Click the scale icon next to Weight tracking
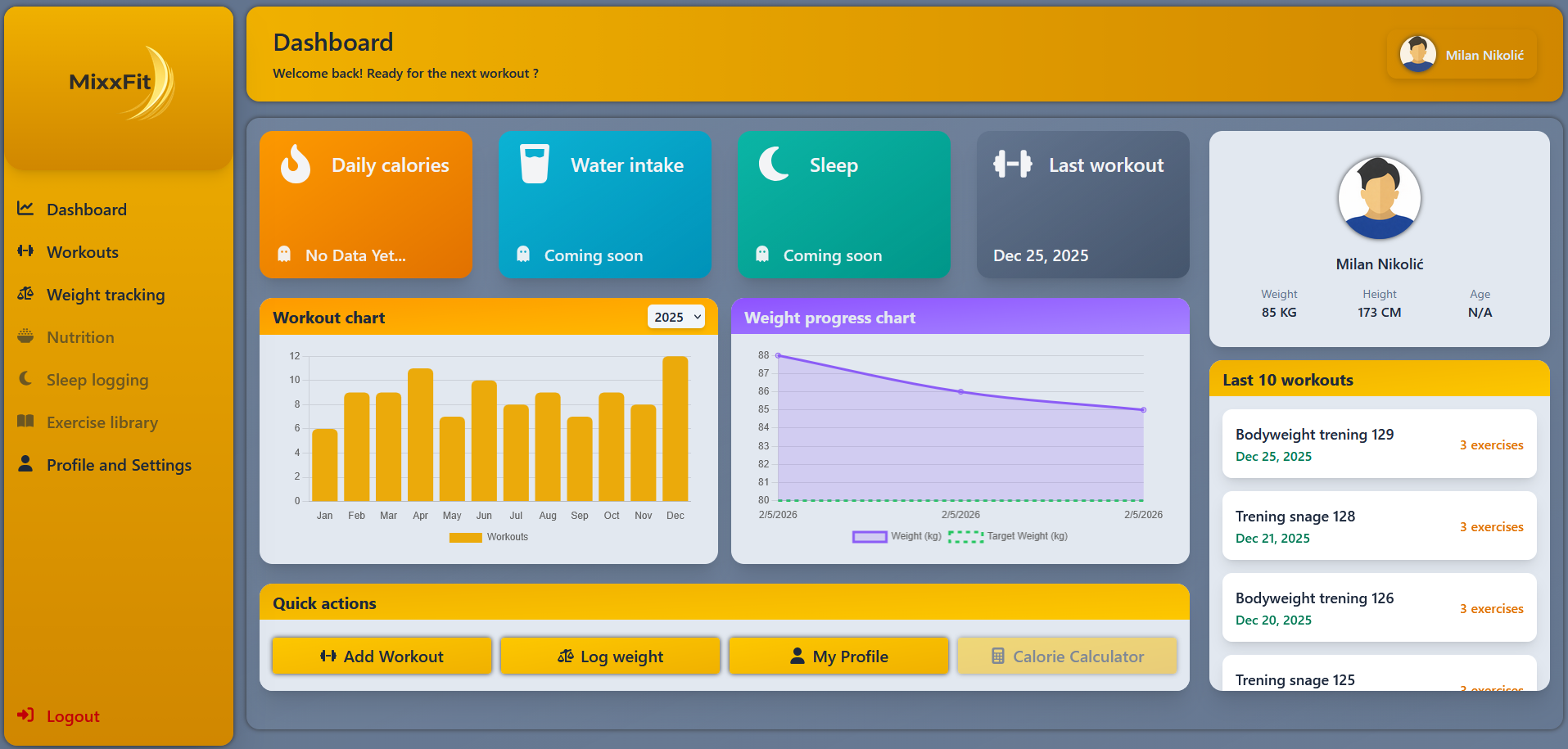Viewport: 1568px width, 749px height. point(25,294)
